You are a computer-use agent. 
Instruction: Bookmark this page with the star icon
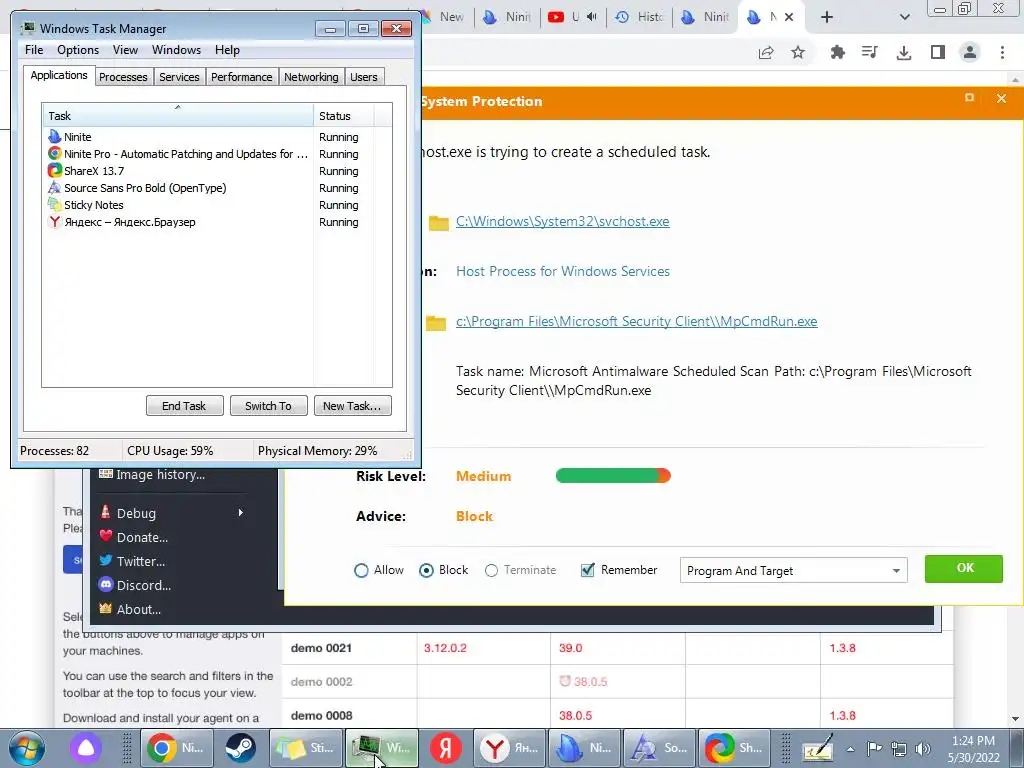coord(798,52)
